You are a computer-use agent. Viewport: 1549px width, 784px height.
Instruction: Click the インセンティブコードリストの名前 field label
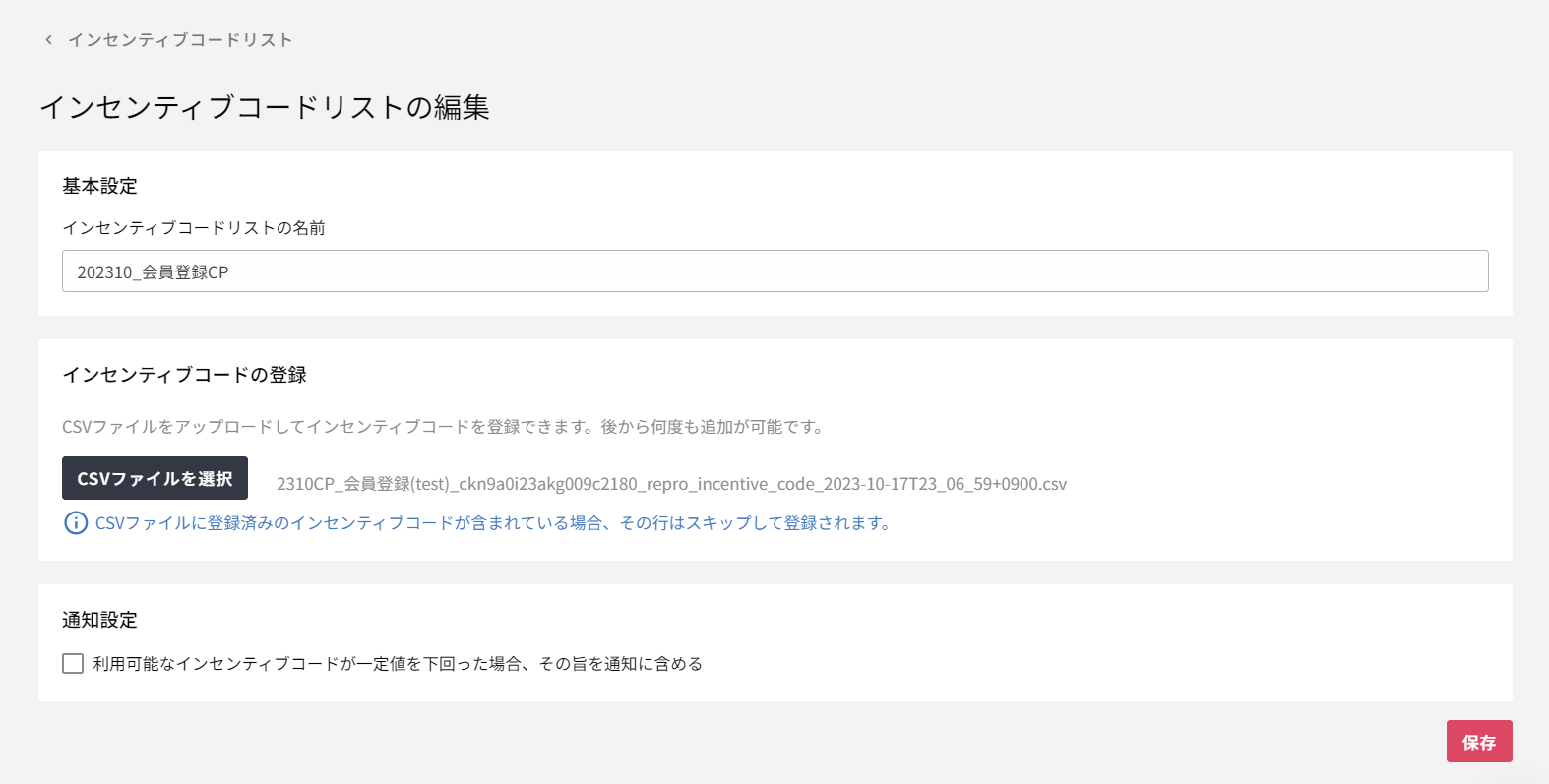pyautogui.click(x=194, y=228)
